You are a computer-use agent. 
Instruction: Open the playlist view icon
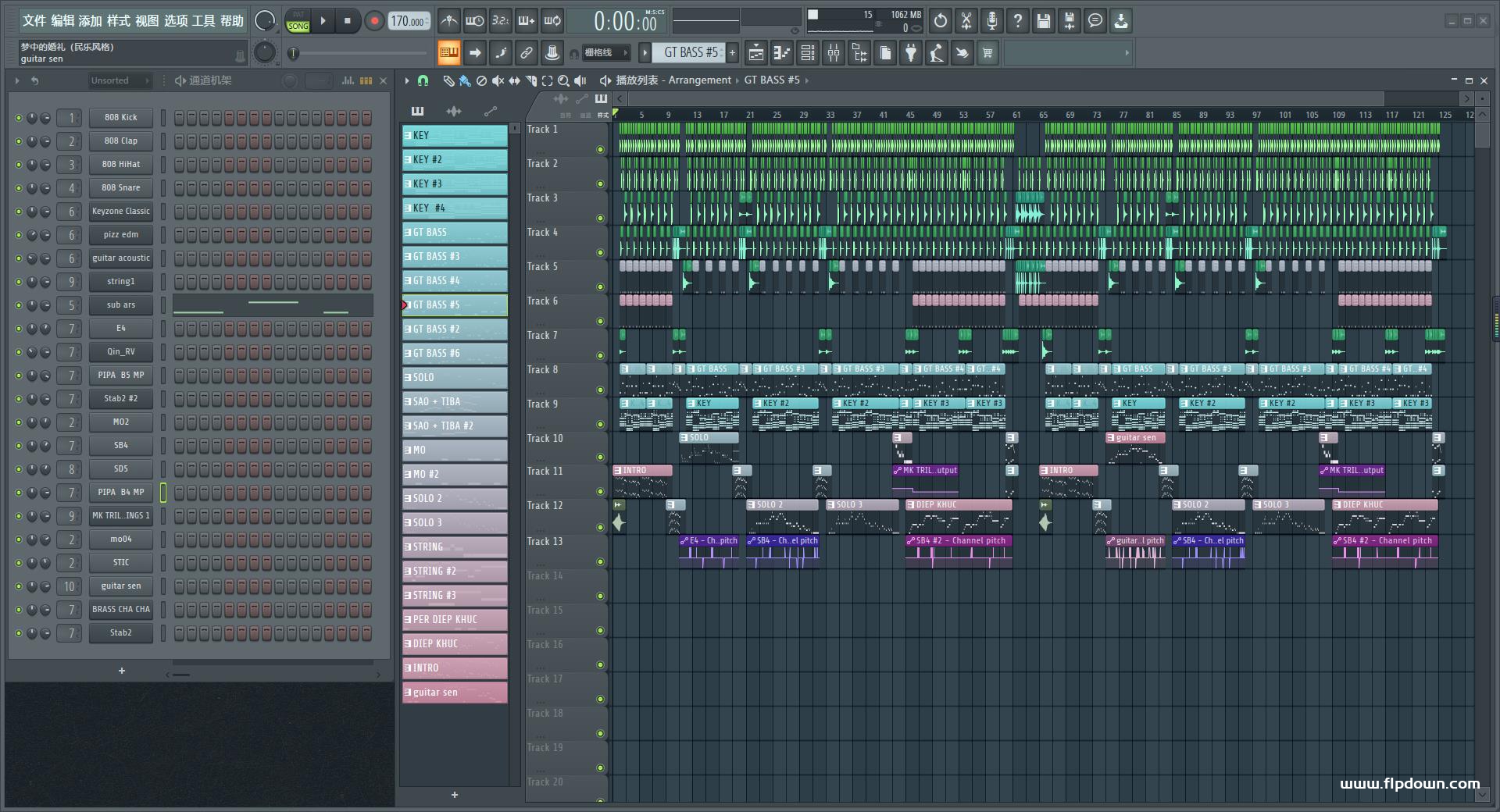coord(756,53)
